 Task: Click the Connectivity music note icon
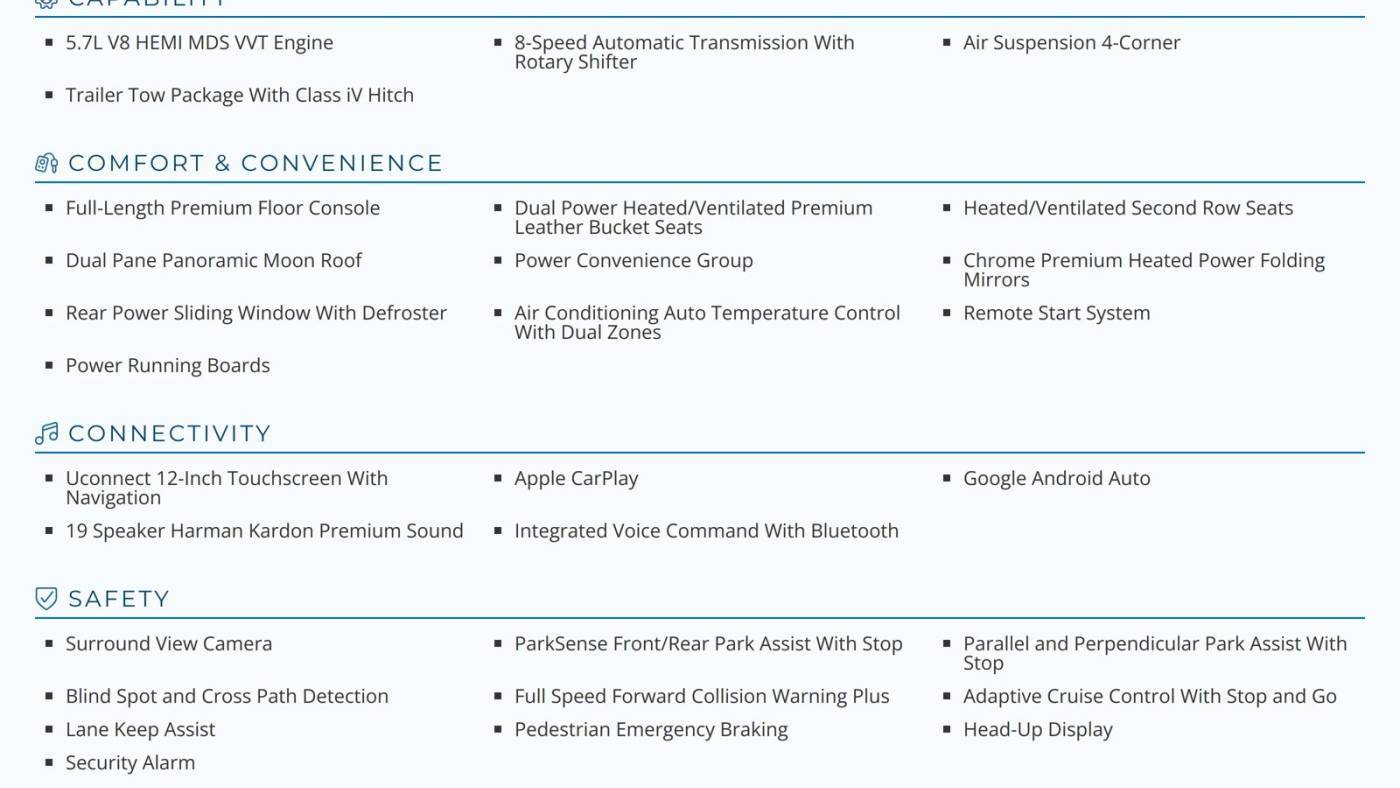(x=46, y=433)
